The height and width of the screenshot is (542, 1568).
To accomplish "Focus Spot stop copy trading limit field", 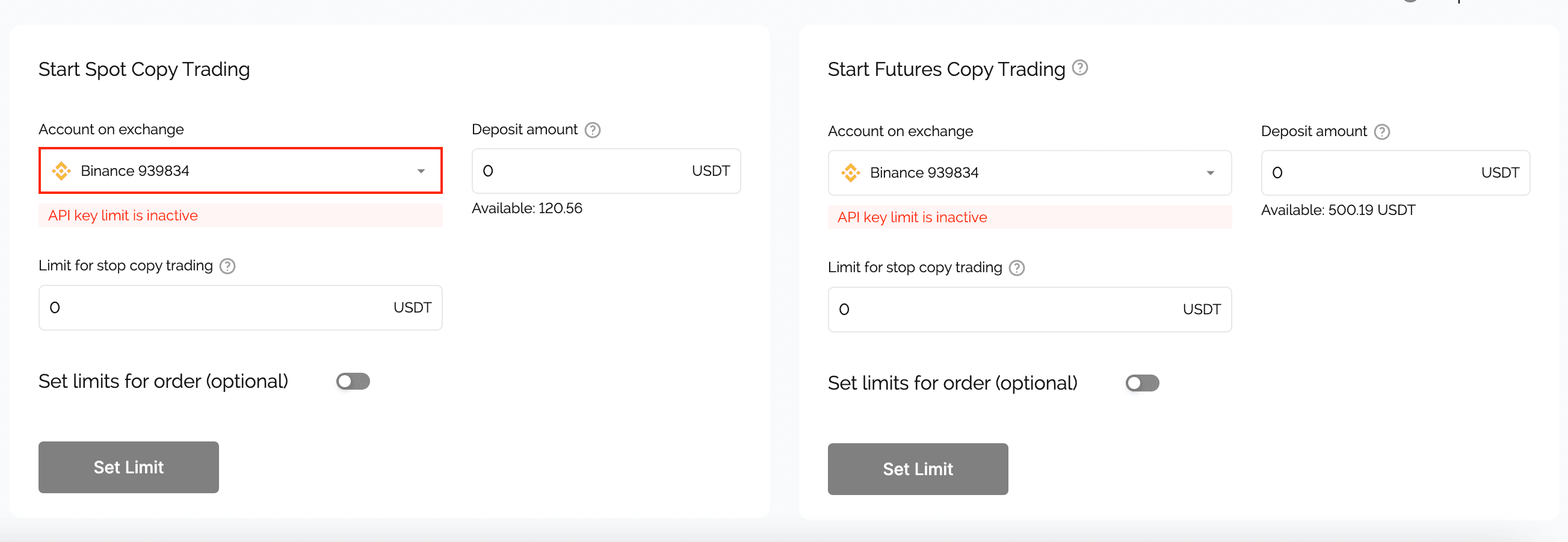I will point(241,308).
